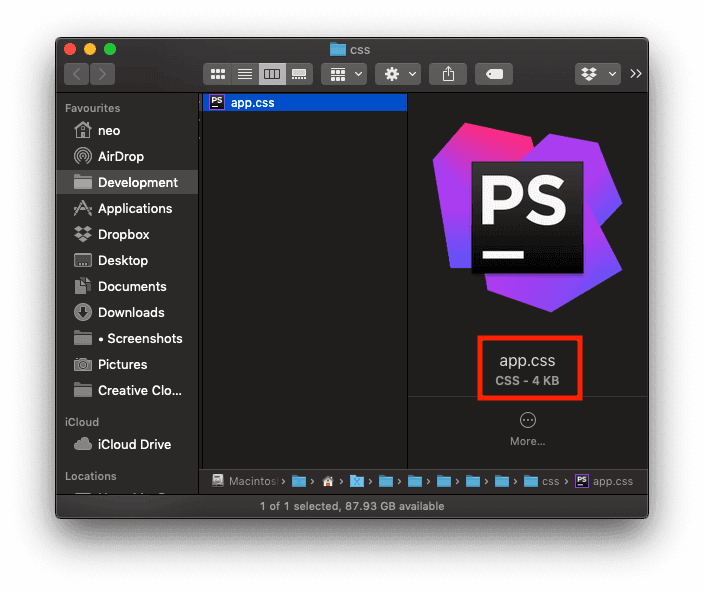The image size is (704, 592).
Task: Open the gear action menu
Action: click(x=397, y=74)
